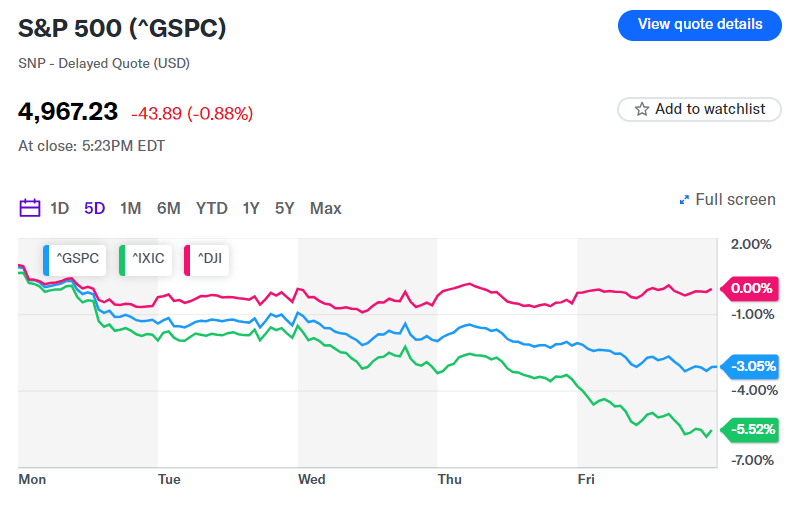Click the Tue axis label

169,479
